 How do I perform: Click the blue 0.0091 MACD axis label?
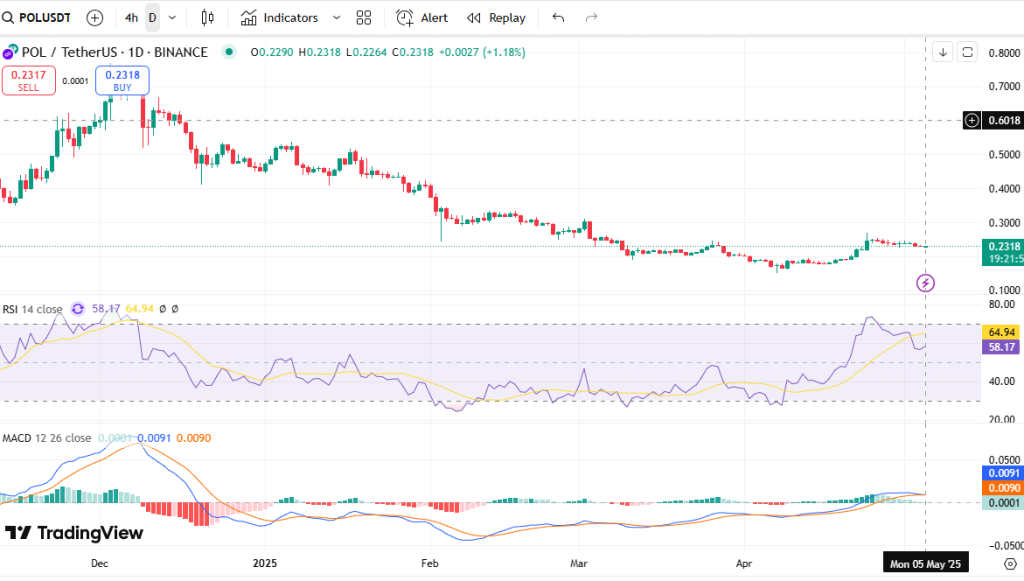1002,473
